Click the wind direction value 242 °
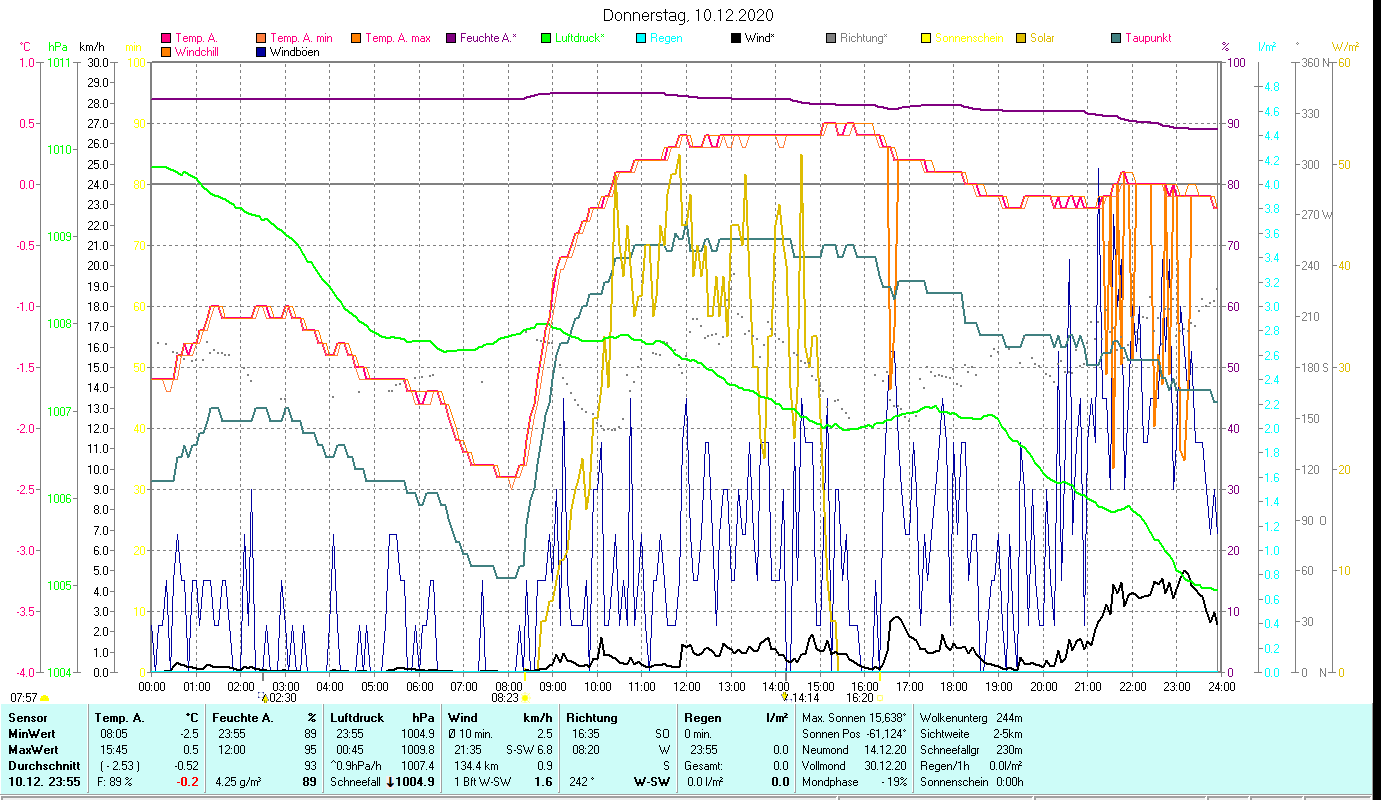Viewport: 1381px width, 800px height. point(584,782)
